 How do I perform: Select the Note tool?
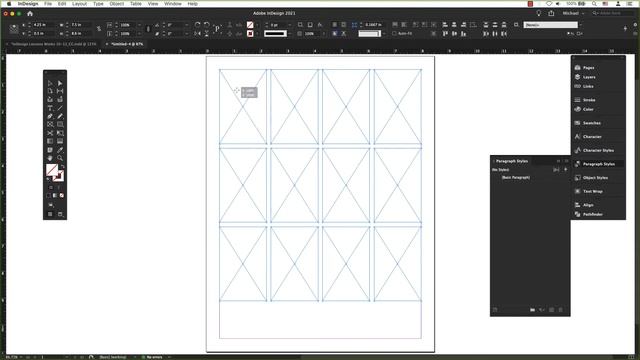coord(50,150)
